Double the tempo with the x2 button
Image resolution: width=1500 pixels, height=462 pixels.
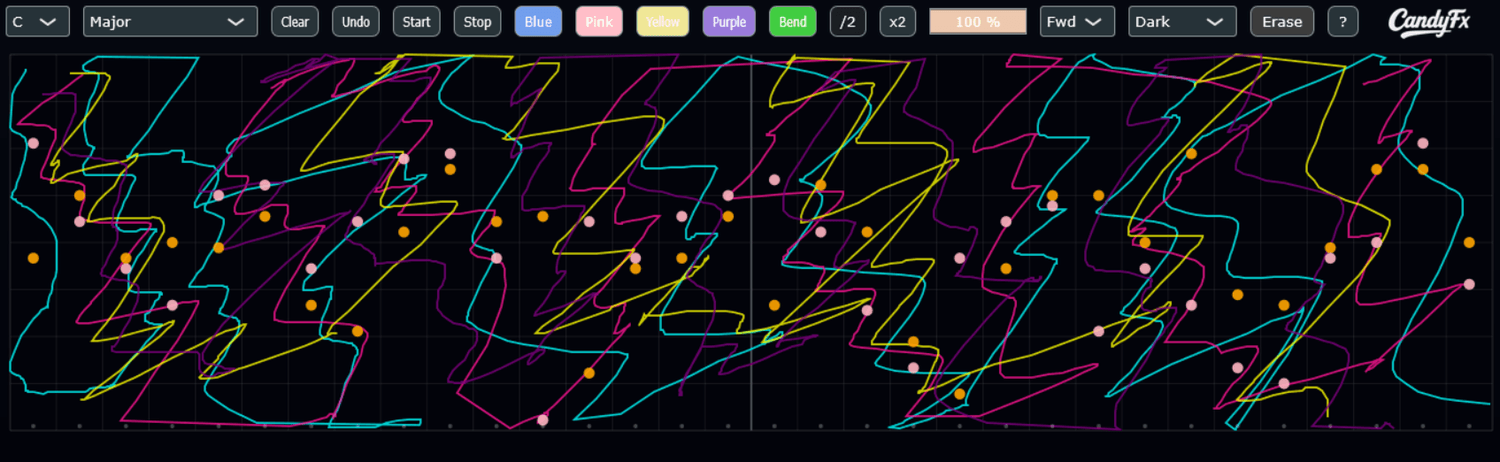coord(898,21)
